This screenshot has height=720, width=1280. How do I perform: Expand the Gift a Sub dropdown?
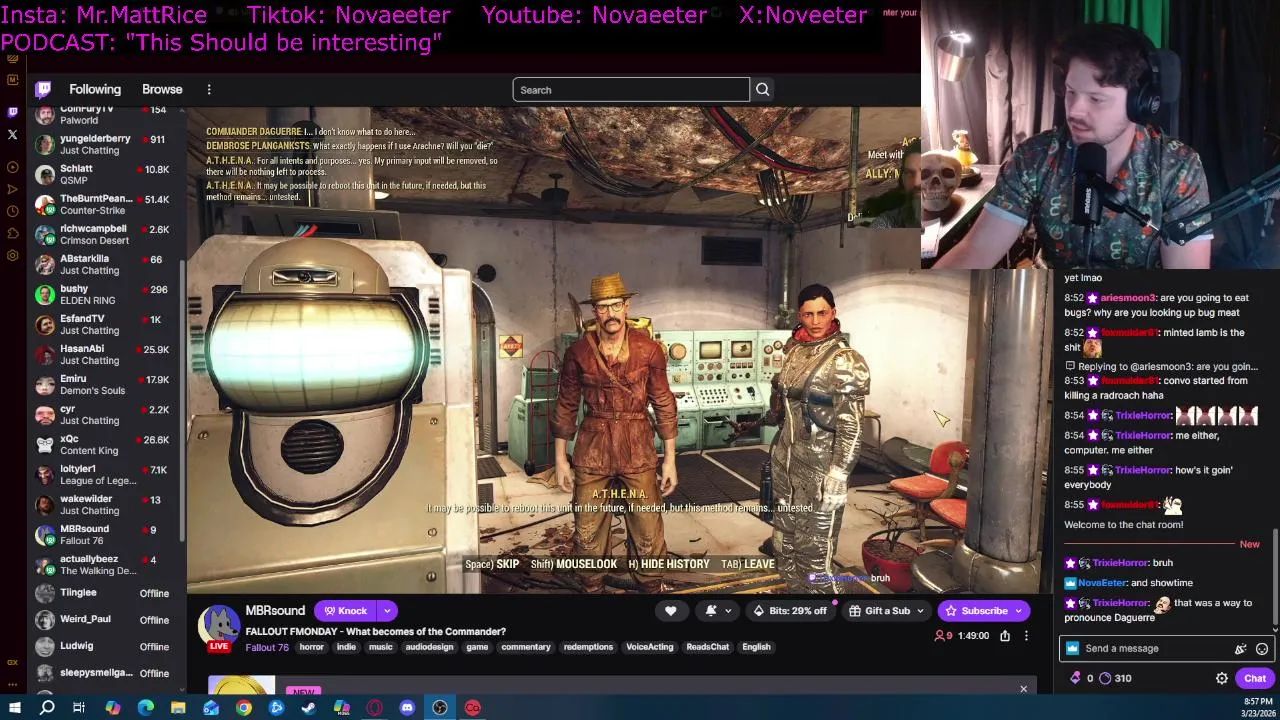tap(920, 611)
